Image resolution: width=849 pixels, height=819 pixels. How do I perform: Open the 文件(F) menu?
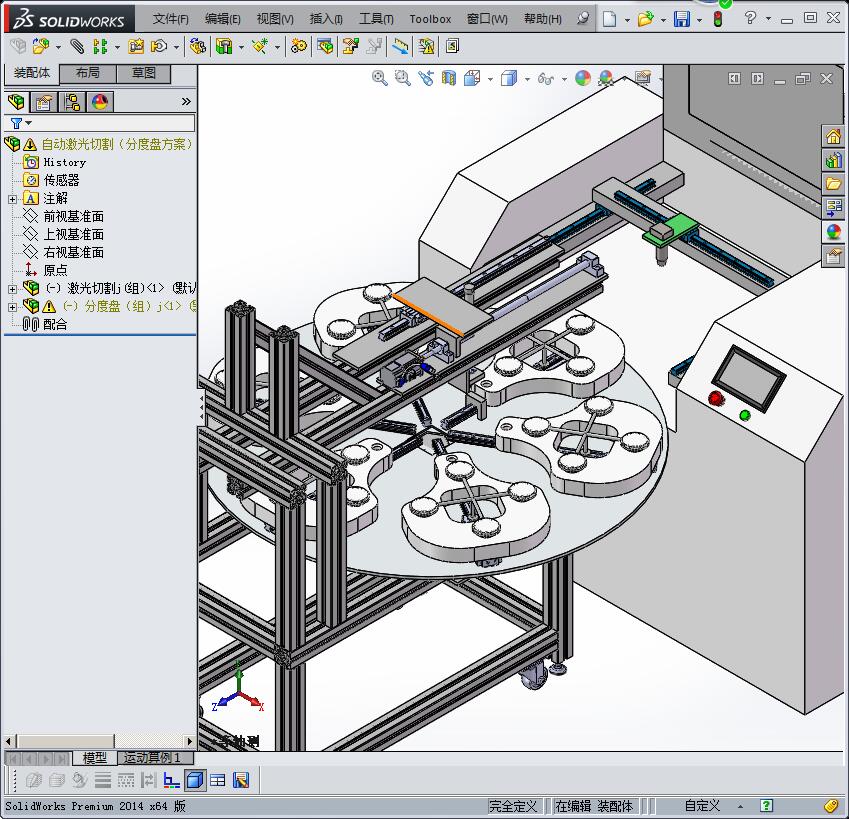(x=171, y=19)
